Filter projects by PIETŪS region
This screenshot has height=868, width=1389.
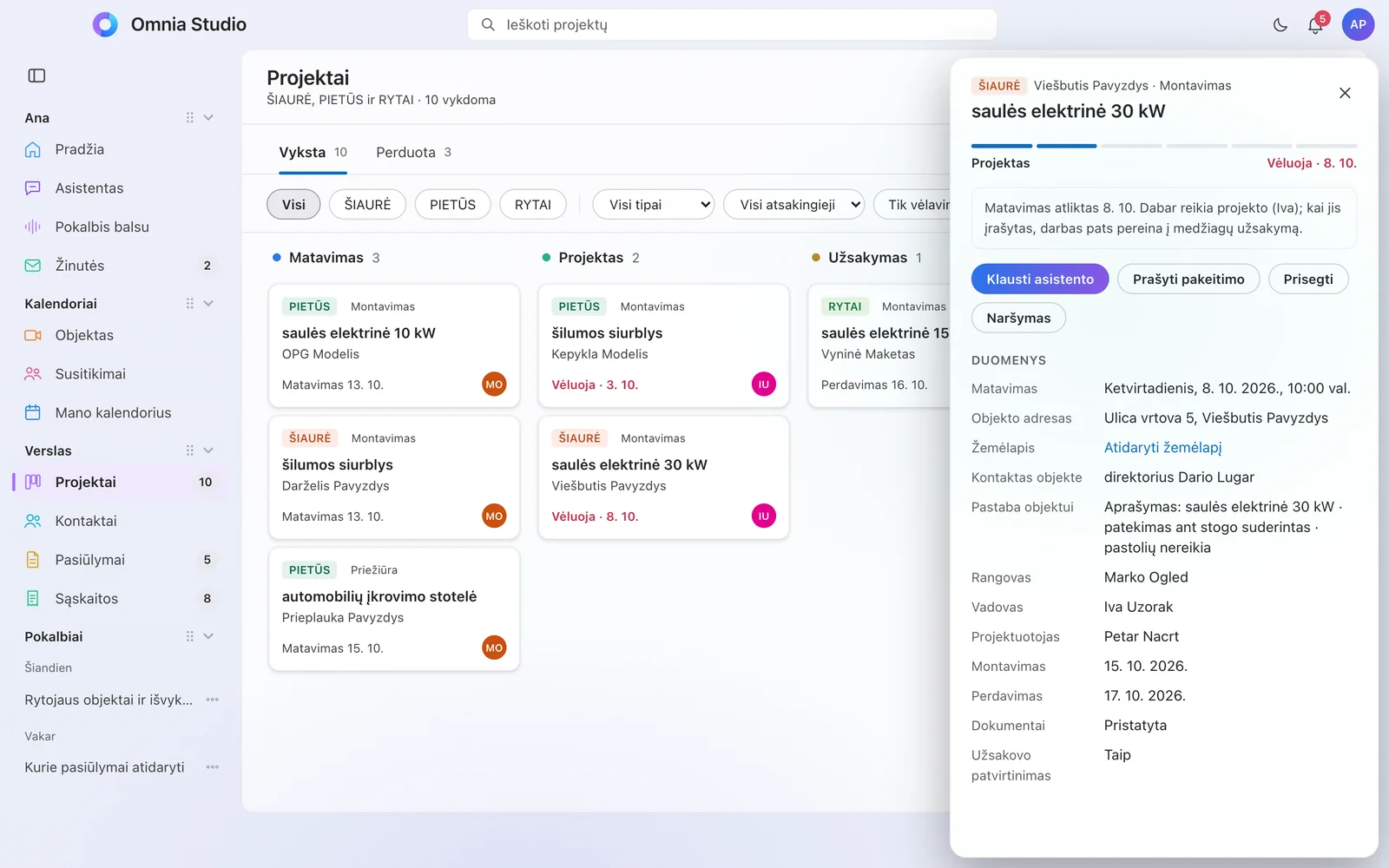(452, 205)
